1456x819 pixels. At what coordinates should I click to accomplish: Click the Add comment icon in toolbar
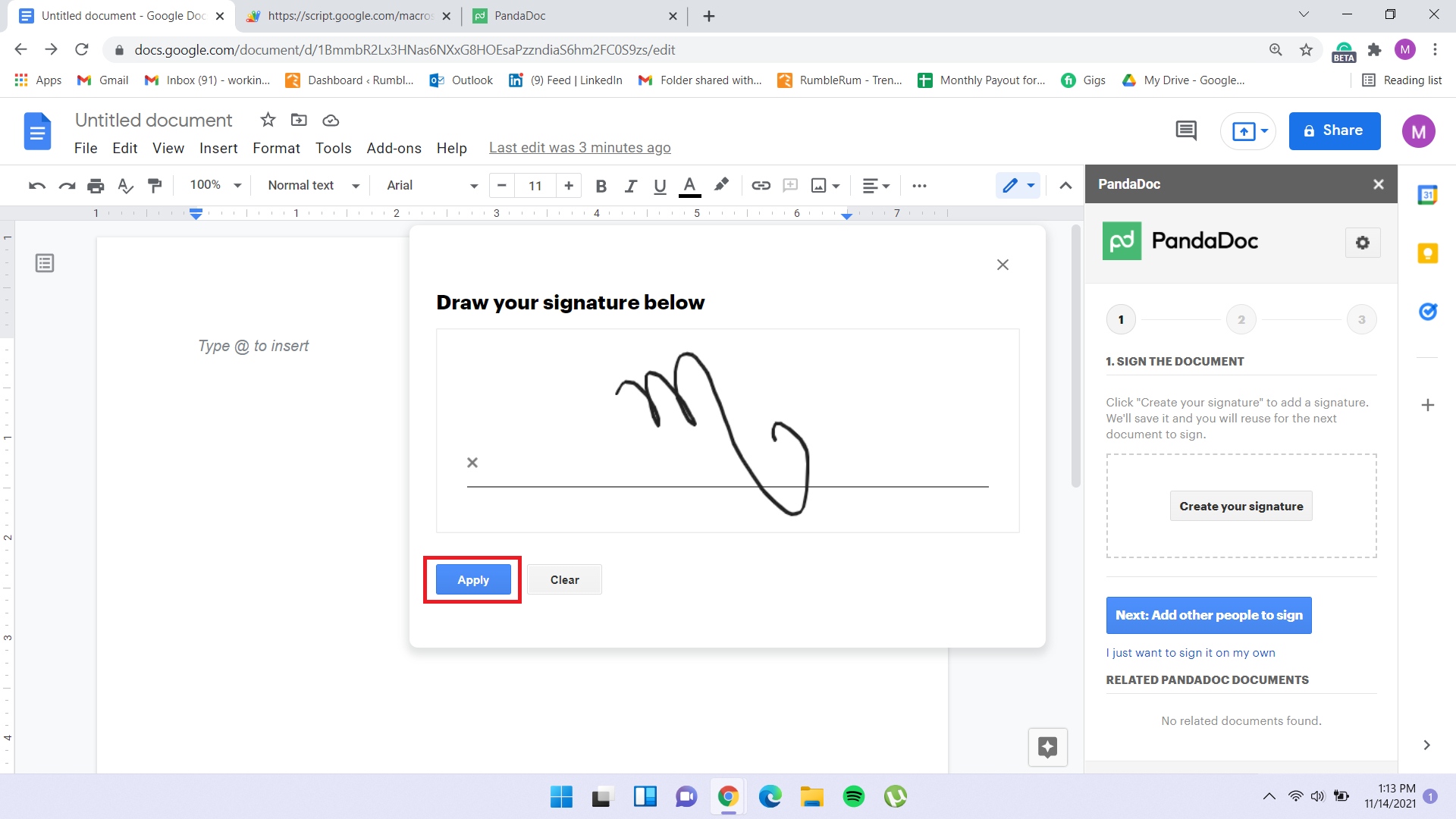click(x=790, y=186)
